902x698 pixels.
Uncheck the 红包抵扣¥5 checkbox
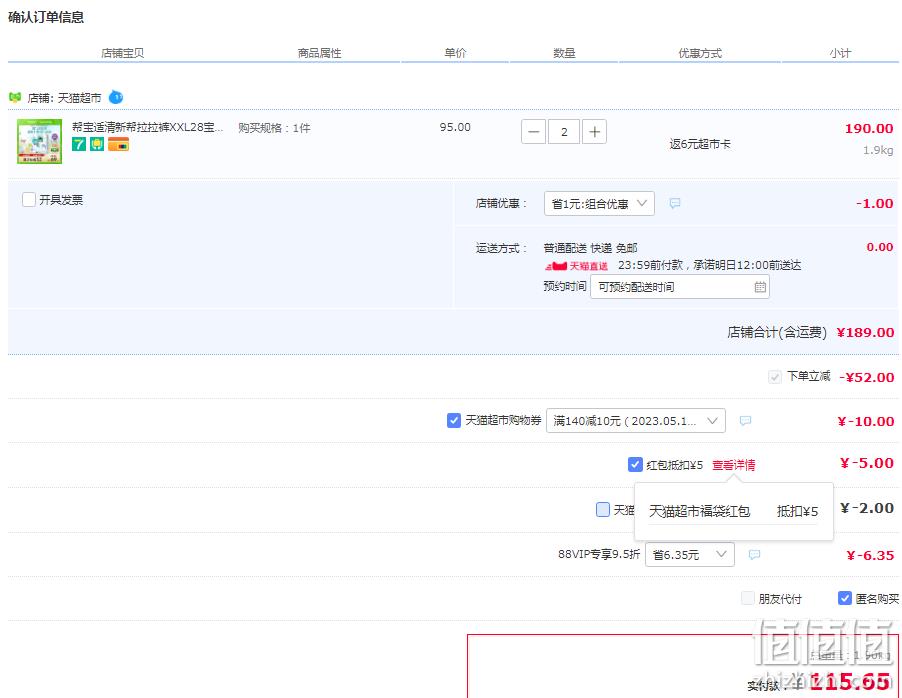635,464
